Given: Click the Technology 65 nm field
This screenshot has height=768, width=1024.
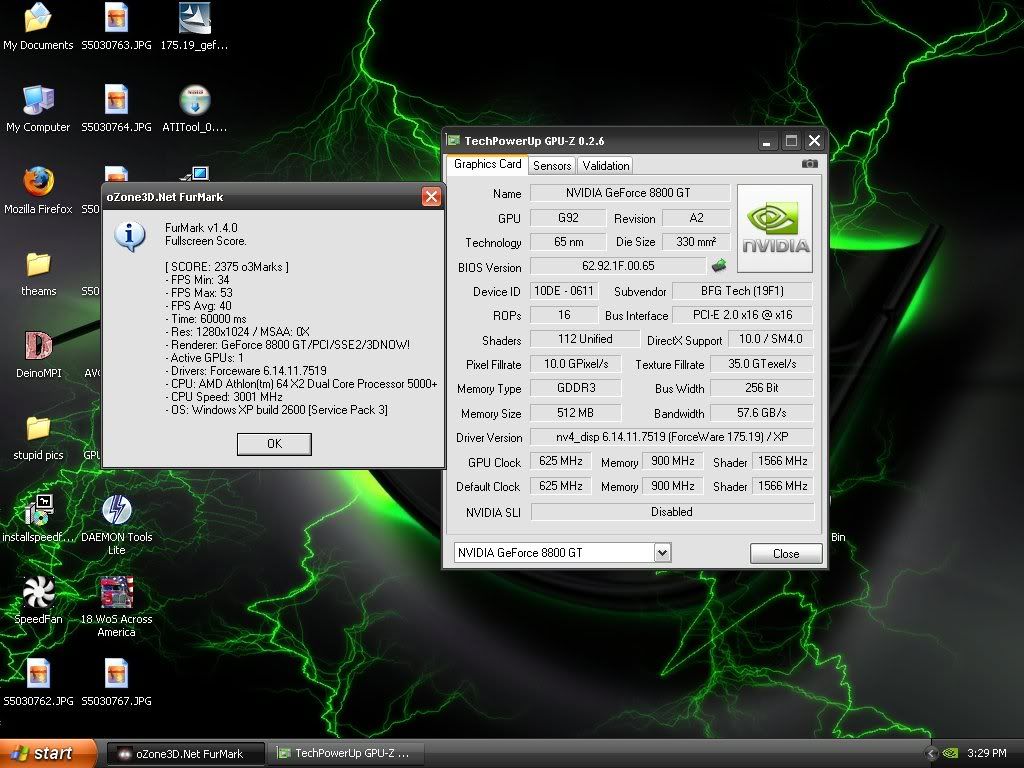Looking at the screenshot, I should pyautogui.click(x=568, y=242).
